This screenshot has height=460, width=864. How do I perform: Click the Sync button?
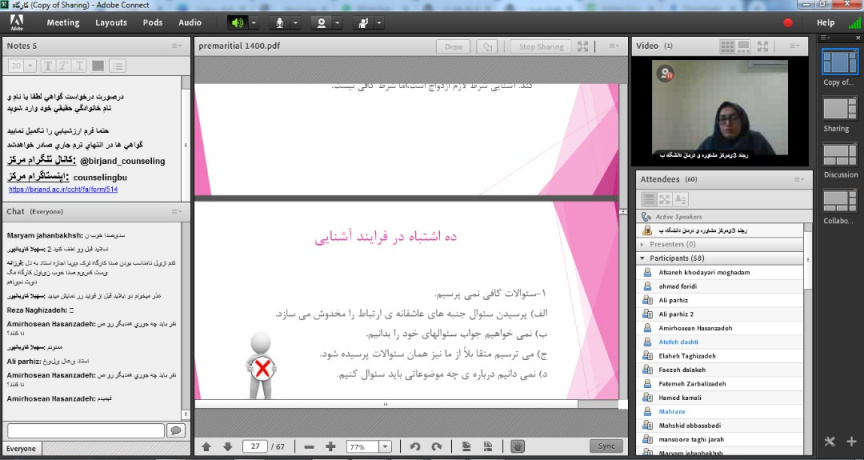(606, 446)
